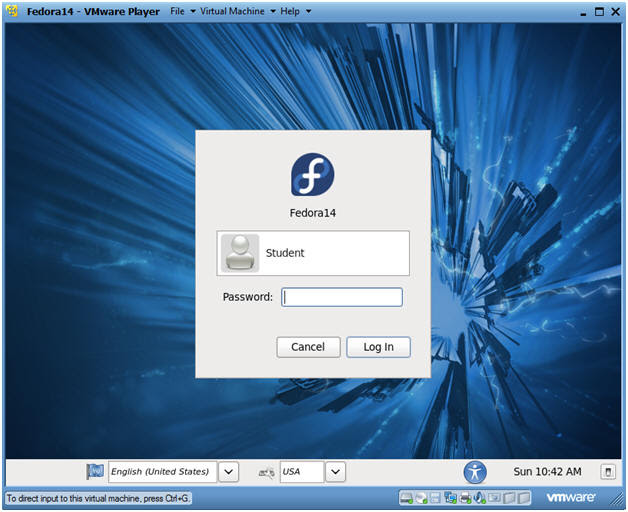Click the Cancel button

pyautogui.click(x=308, y=347)
